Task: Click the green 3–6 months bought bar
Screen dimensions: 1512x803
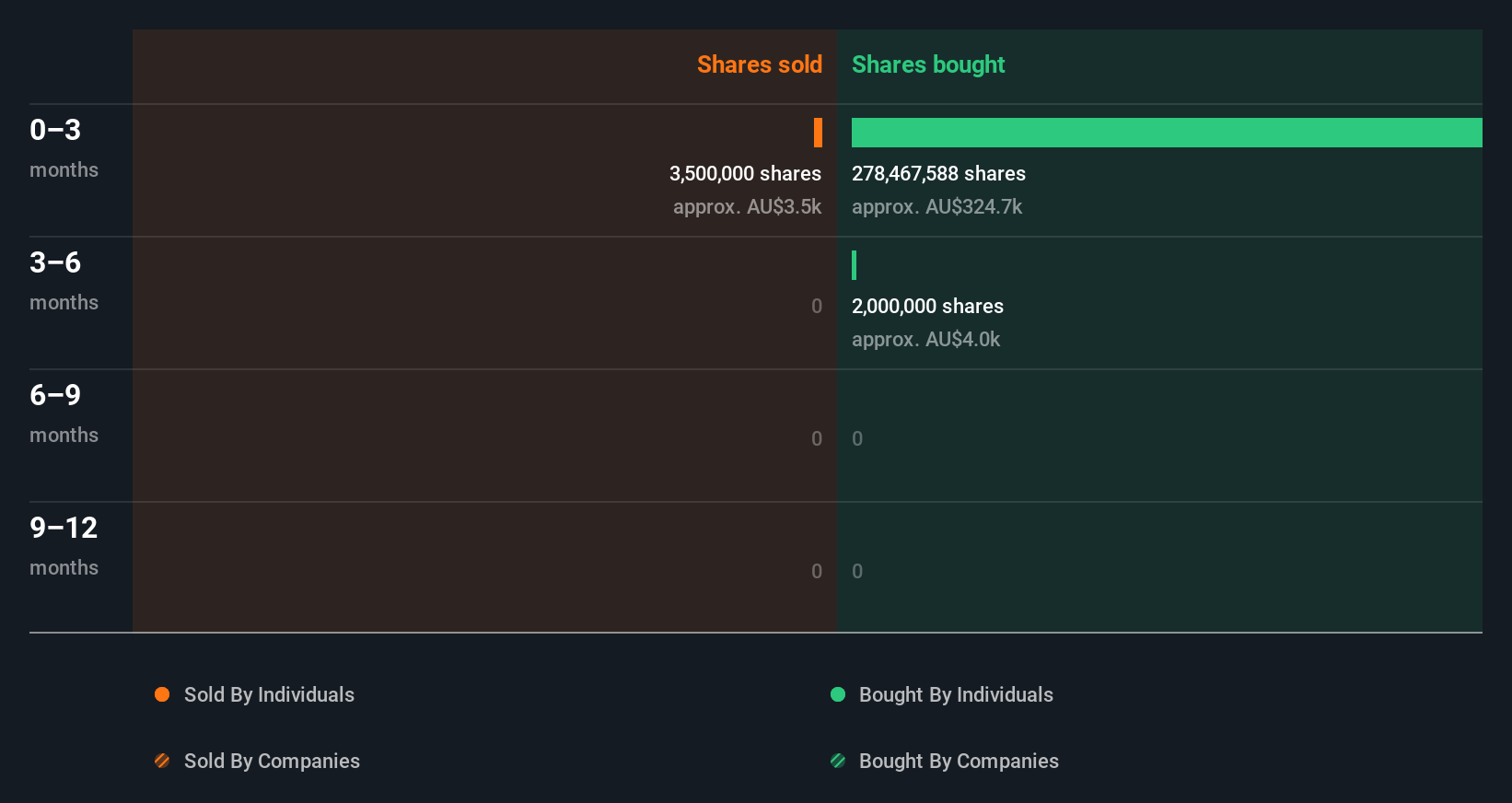Action: click(854, 265)
